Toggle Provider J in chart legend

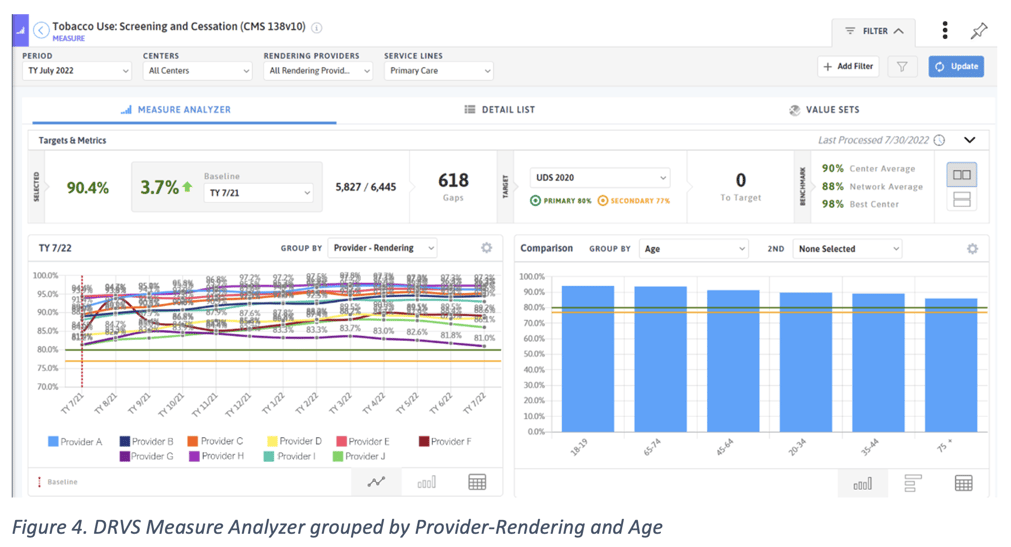coord(359,456)
